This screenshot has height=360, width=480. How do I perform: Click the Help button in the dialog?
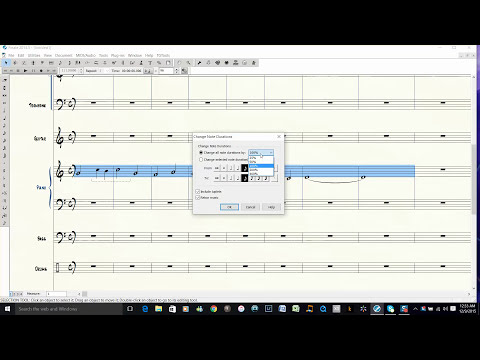[272, 207]
